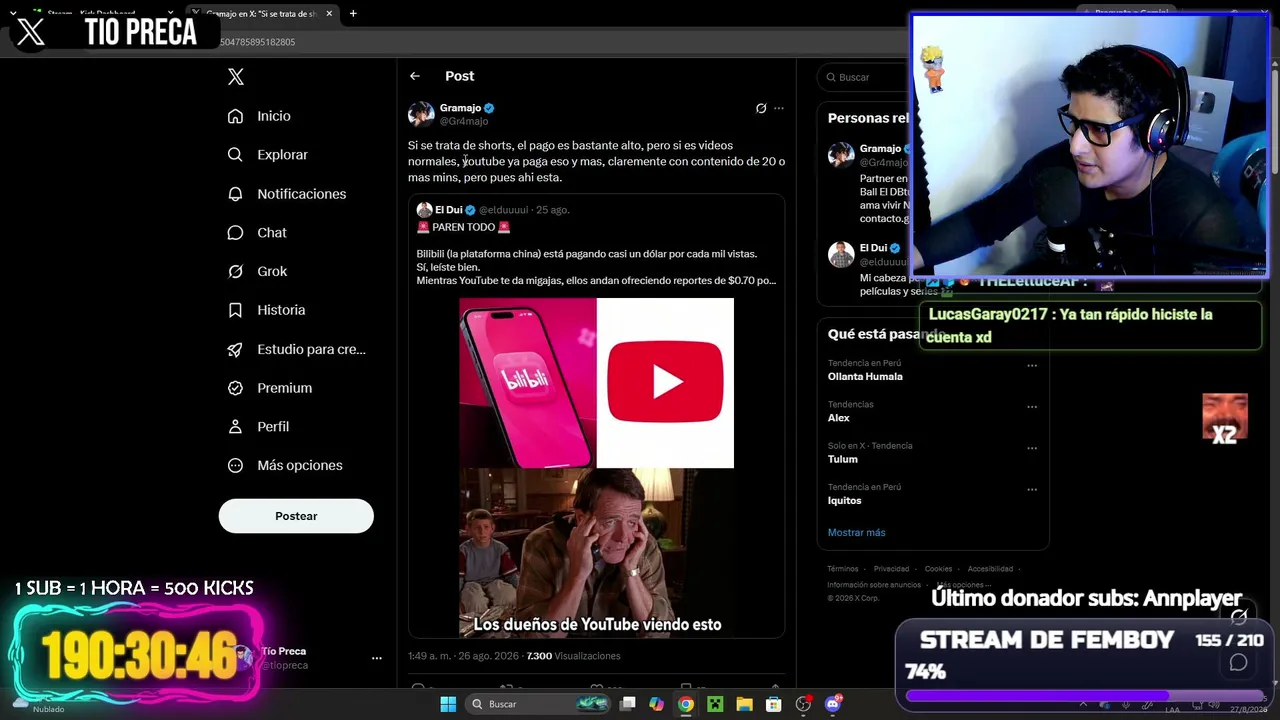Select the Historia menu label
The height and width of the screenshot is (720, 1280).
281,310
